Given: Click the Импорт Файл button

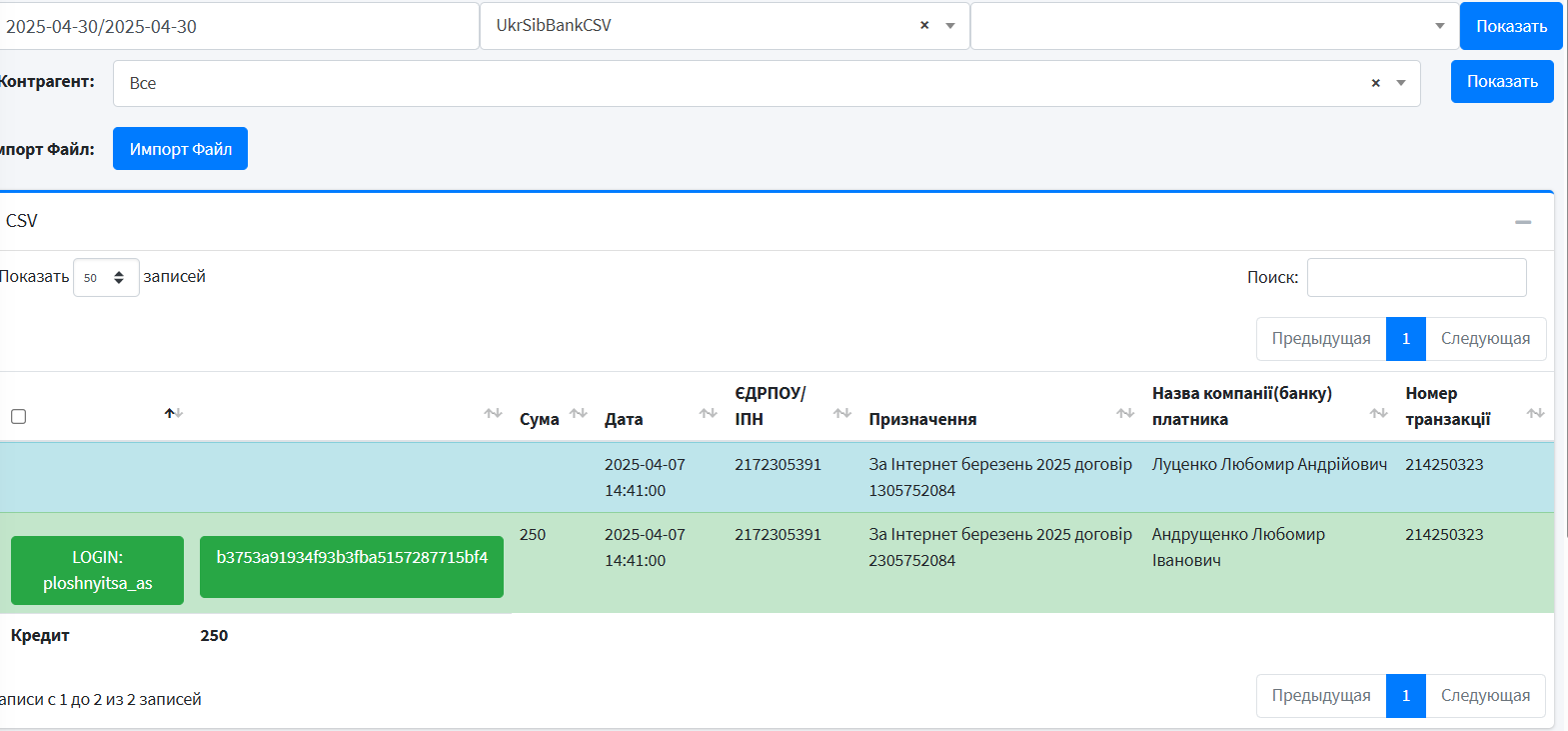Looking at the screenshot, I should pos(180,148).
